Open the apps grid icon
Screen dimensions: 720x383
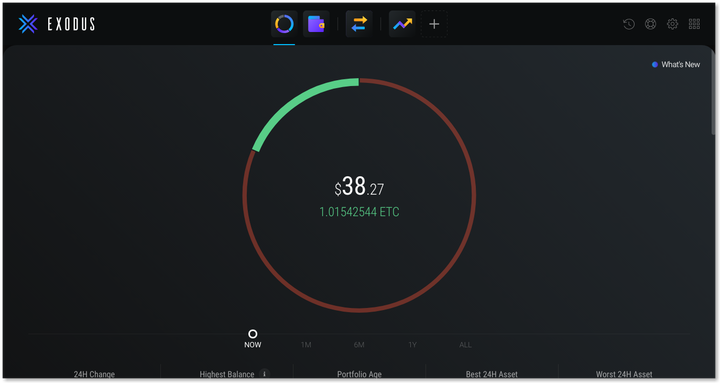tap(694, 24)
